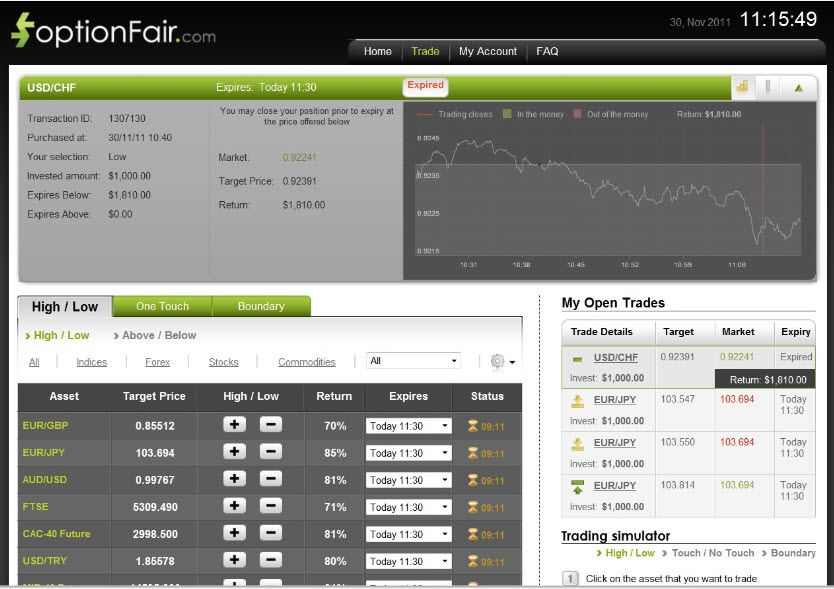Click the plus High button for EUR/GBP
The height and width of the screenshot is (589, 834).
point(235,425)
